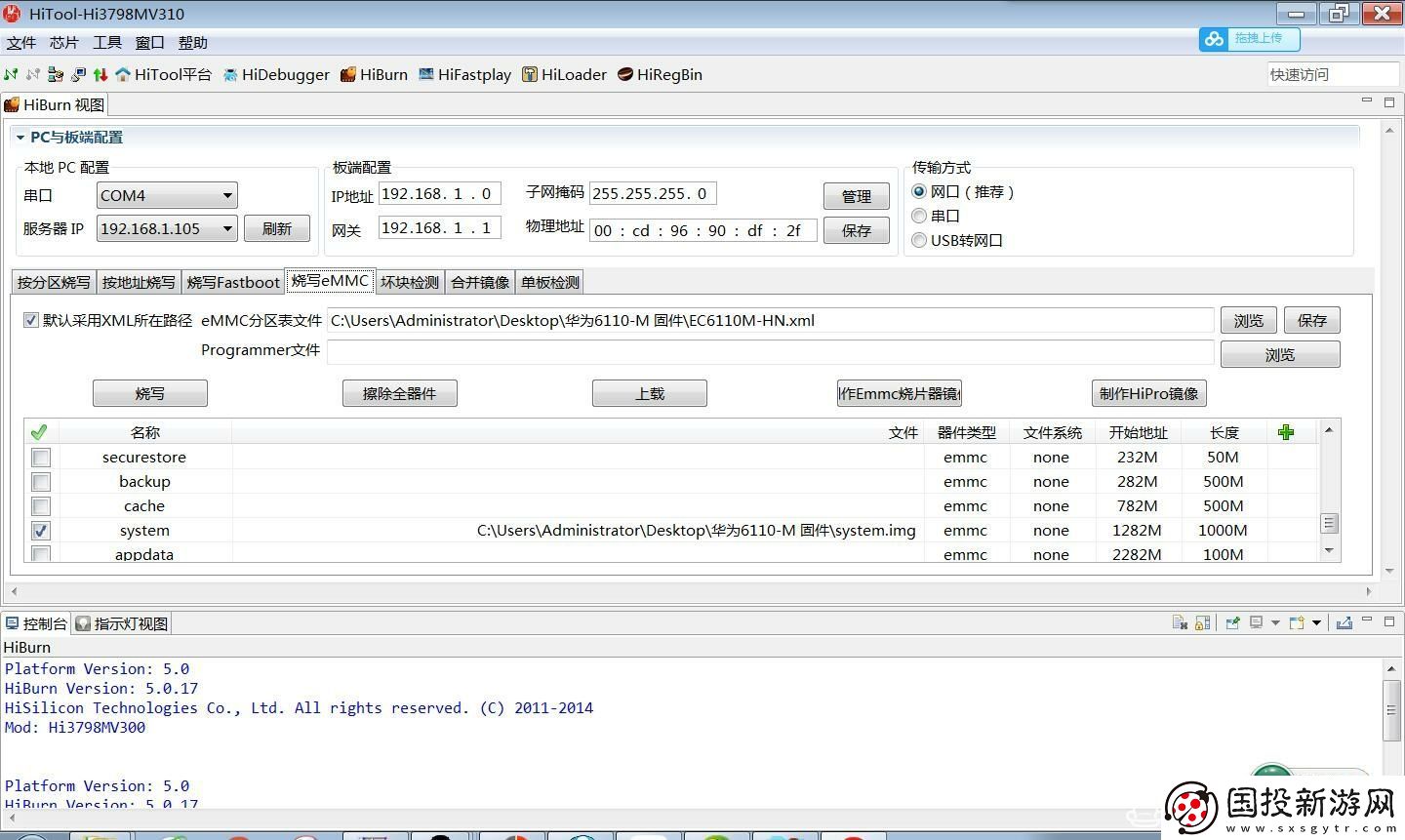Switch to the 单板检测 tab
Screen dimensions: 1405x840
pos(550,282)
